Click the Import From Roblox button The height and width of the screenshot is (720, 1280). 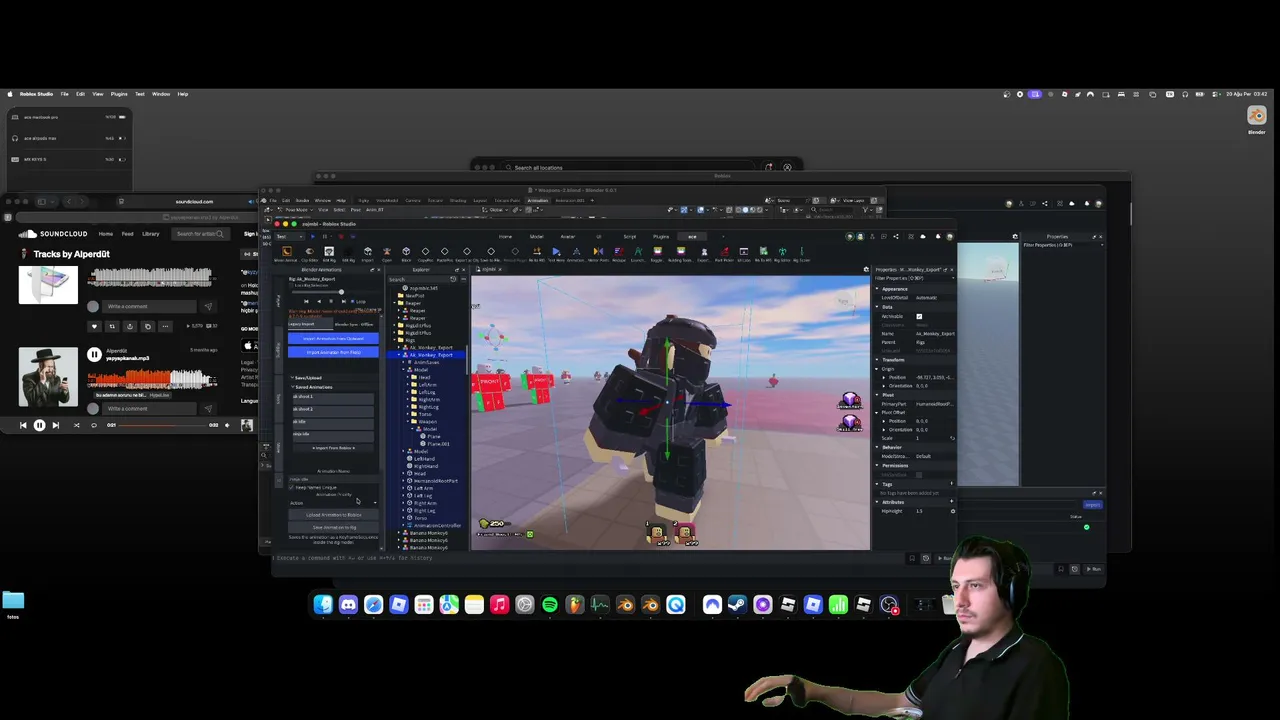coord(333,447)
